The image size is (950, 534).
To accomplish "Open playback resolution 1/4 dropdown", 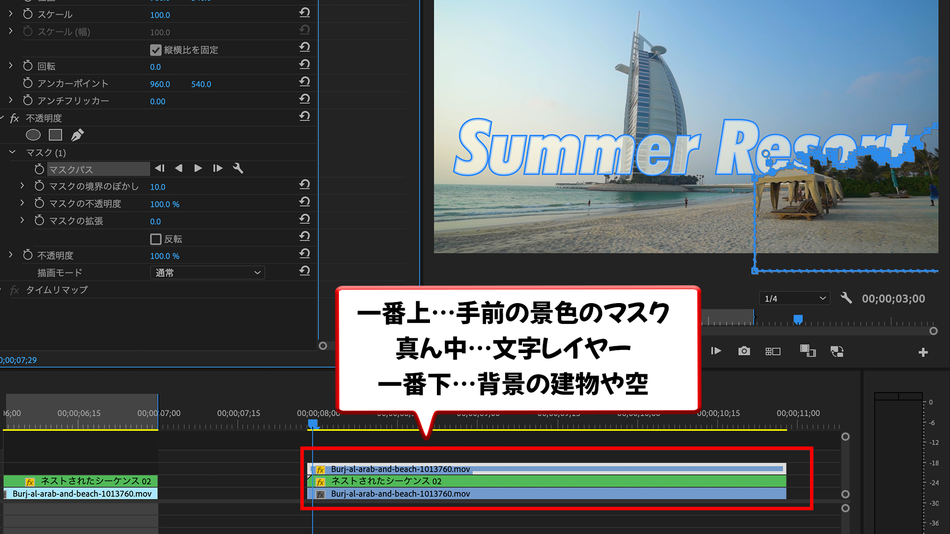I will coord(795,298).
